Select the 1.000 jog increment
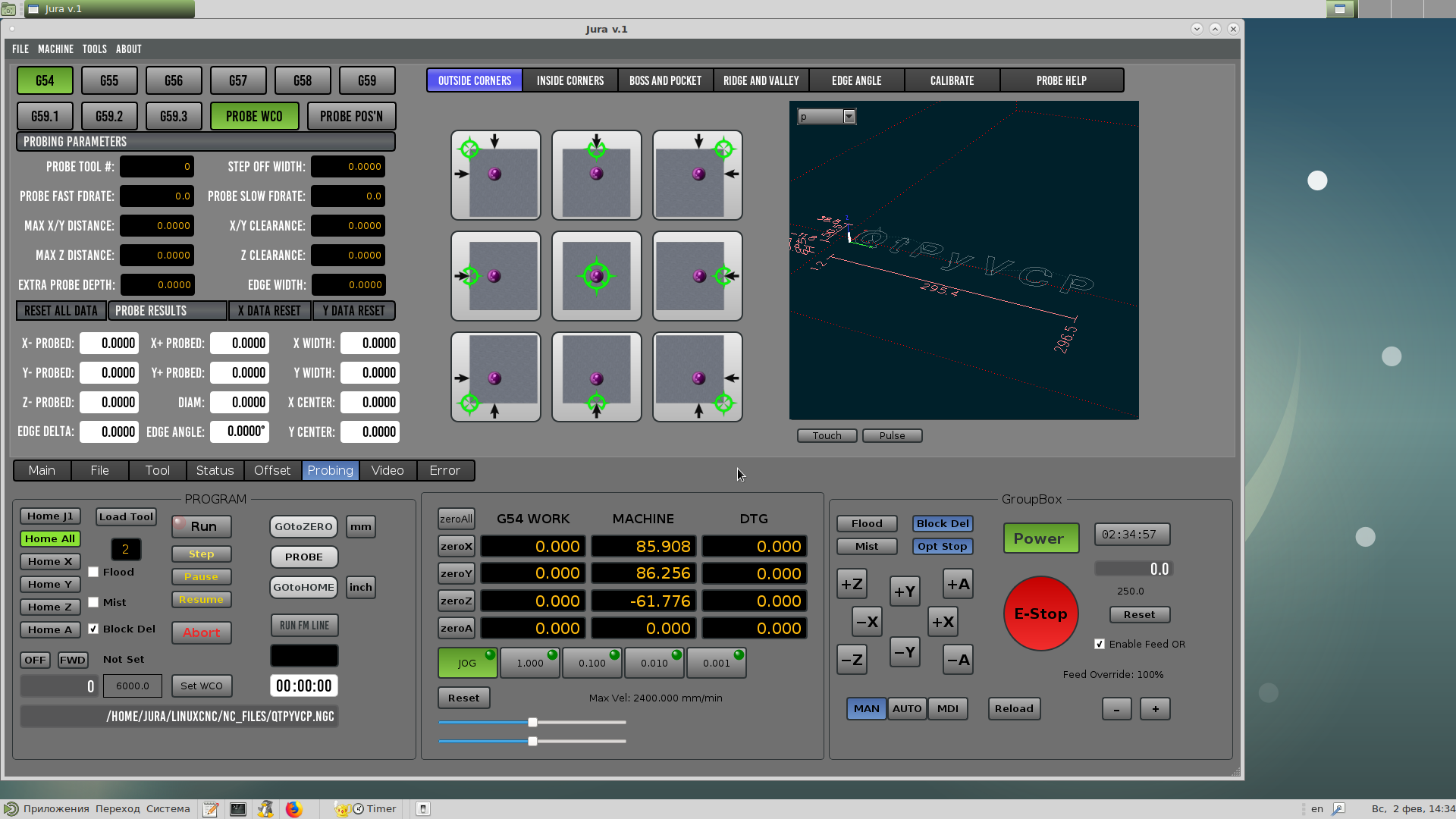Image resolution: width=1456 pixels, height=819 pixels. [530, 663]
